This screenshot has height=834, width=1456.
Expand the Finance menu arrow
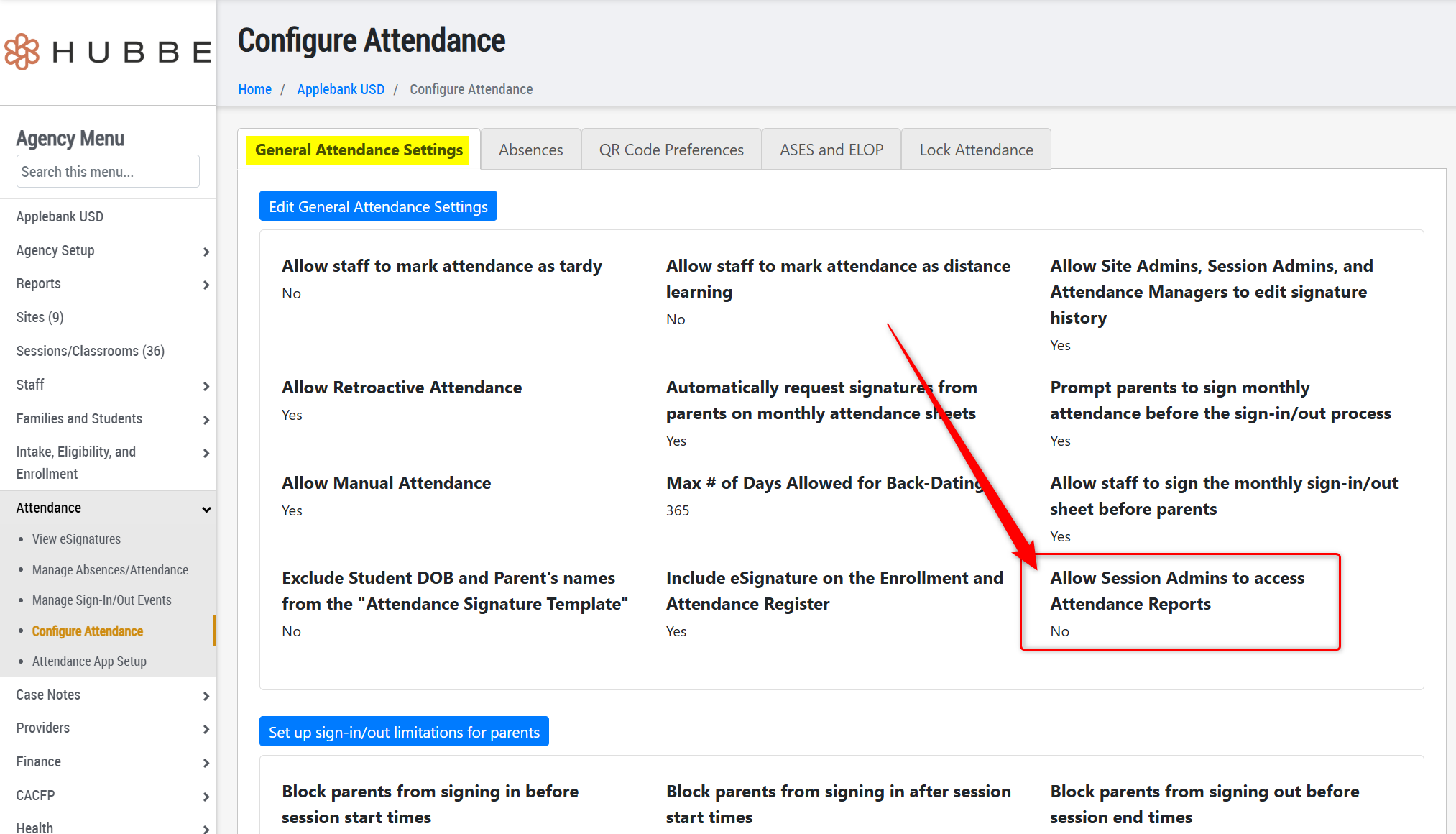206,763
